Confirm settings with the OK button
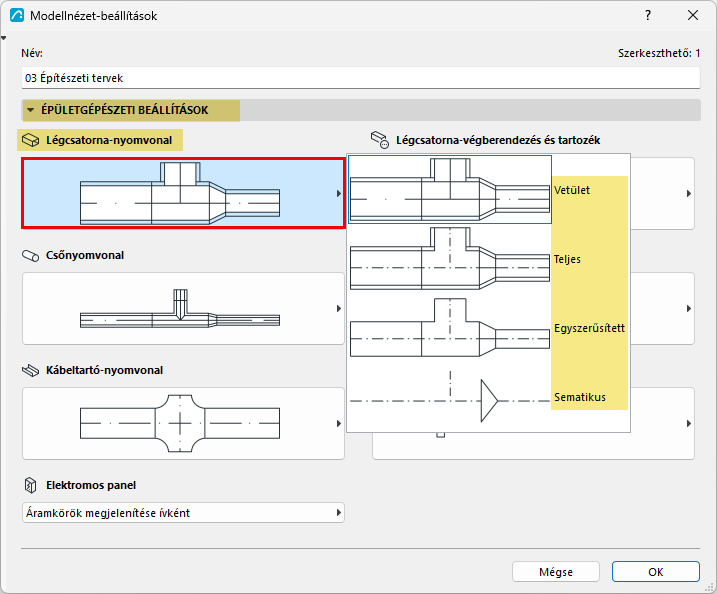 656,572
